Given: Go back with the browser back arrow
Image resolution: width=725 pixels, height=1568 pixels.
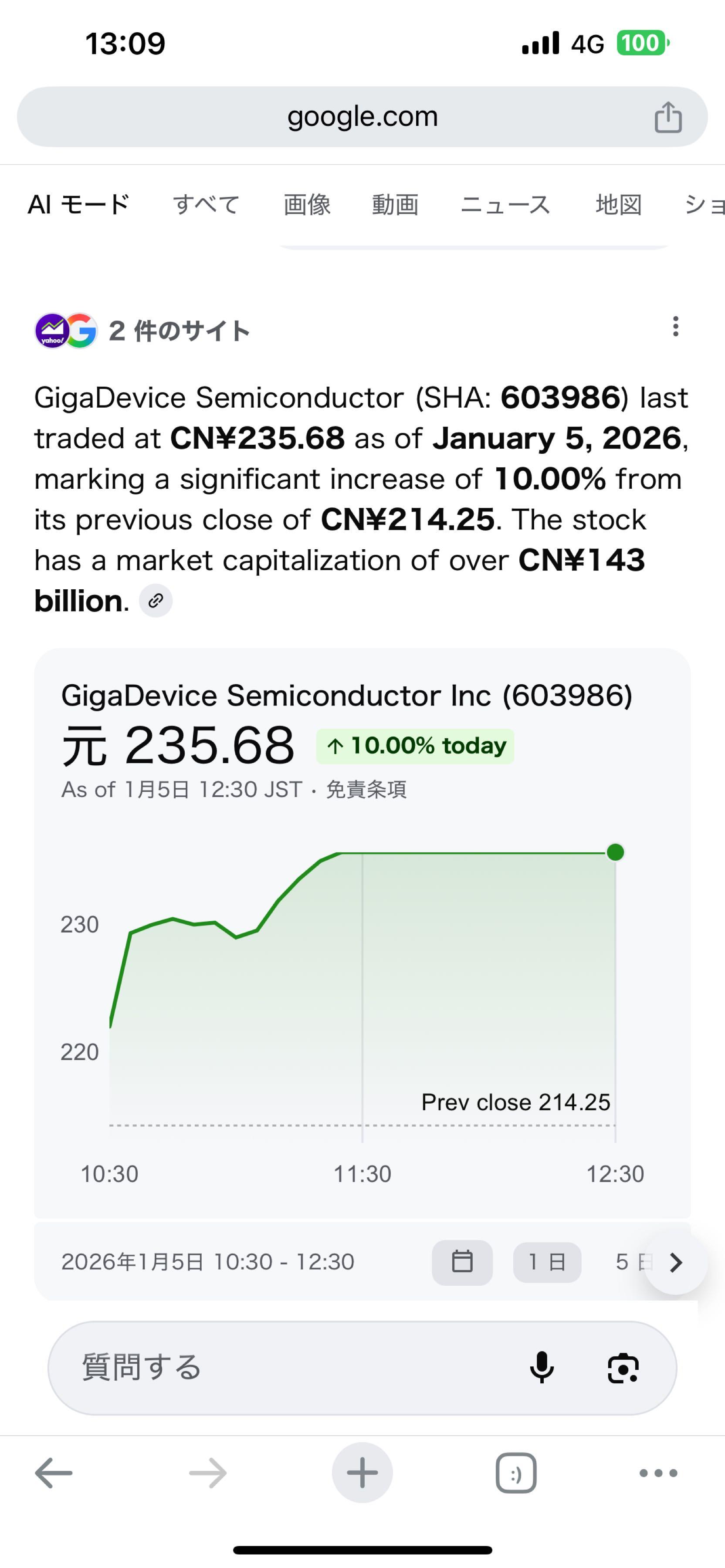Looking at the screenshot, I should click(54, 1473).
